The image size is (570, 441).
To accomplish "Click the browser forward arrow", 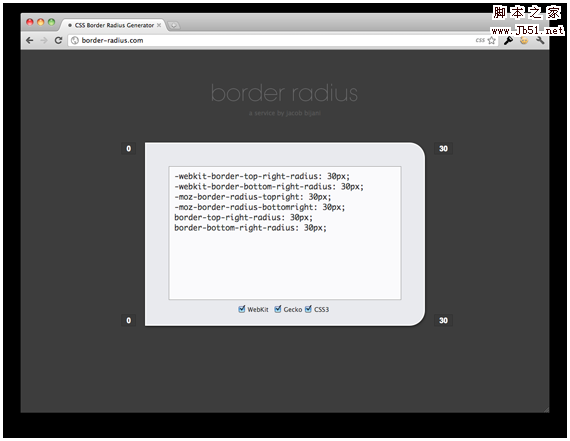I will [44, 40].
